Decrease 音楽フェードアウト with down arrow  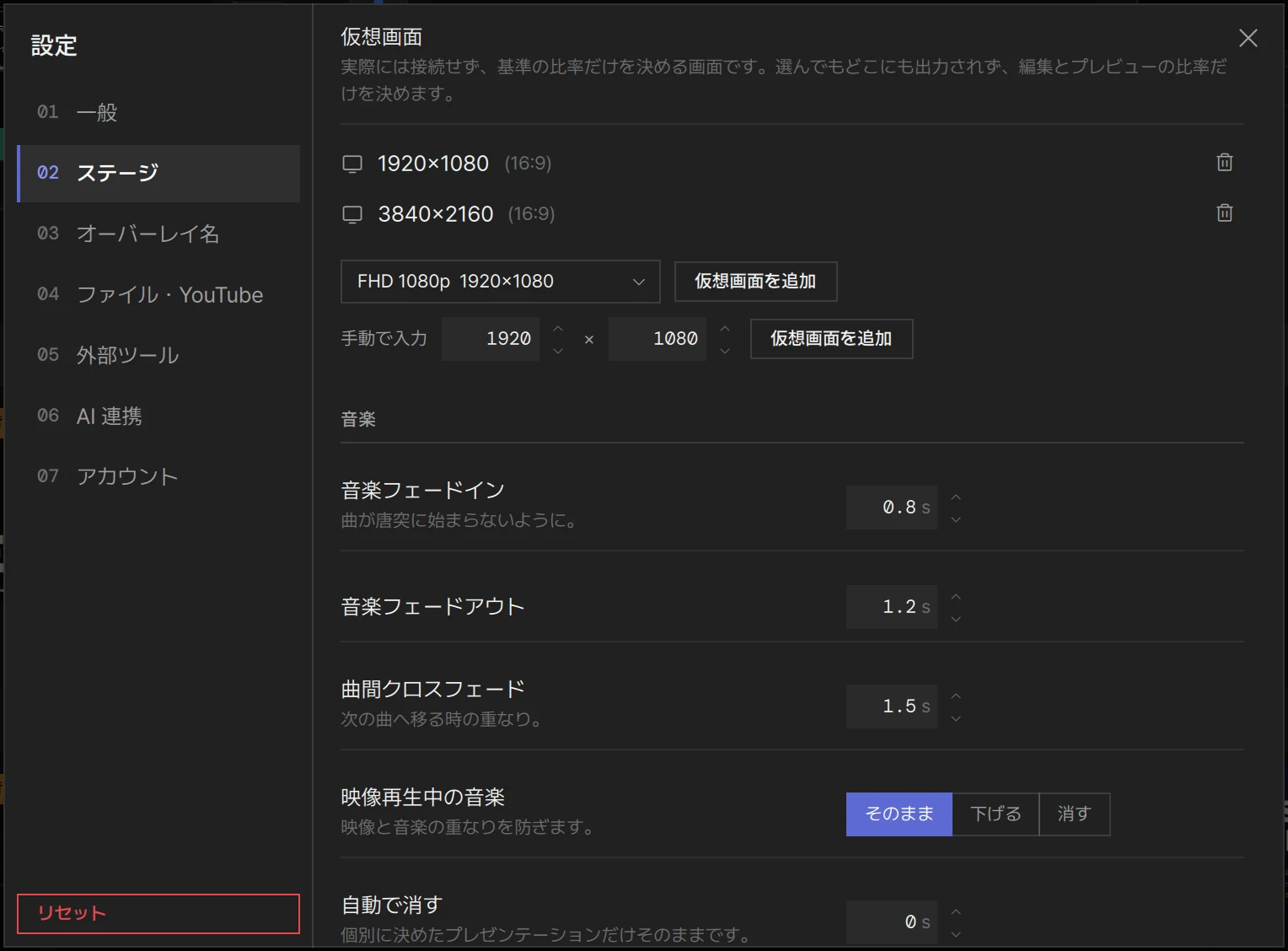(x=956, y=618)
